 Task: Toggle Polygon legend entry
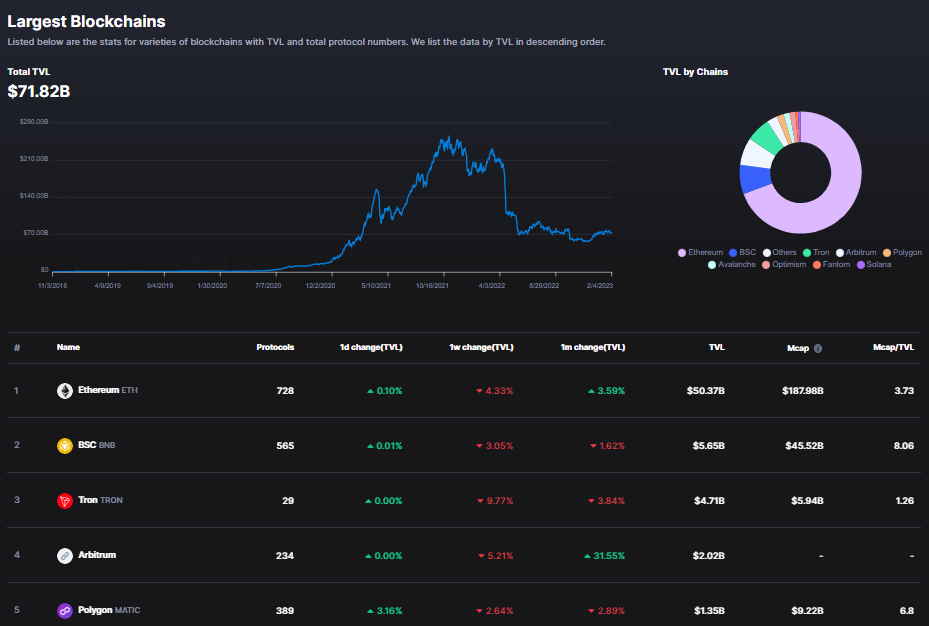(902, 252)
